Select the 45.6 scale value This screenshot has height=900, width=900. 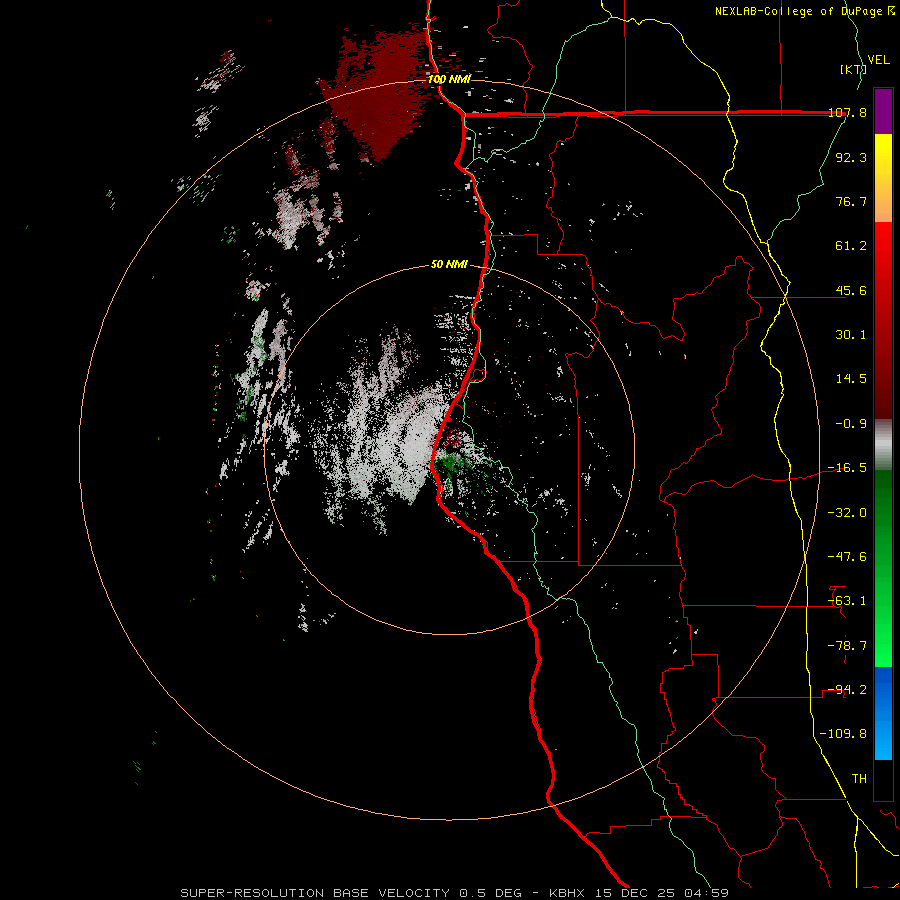(x=851, y=290)
